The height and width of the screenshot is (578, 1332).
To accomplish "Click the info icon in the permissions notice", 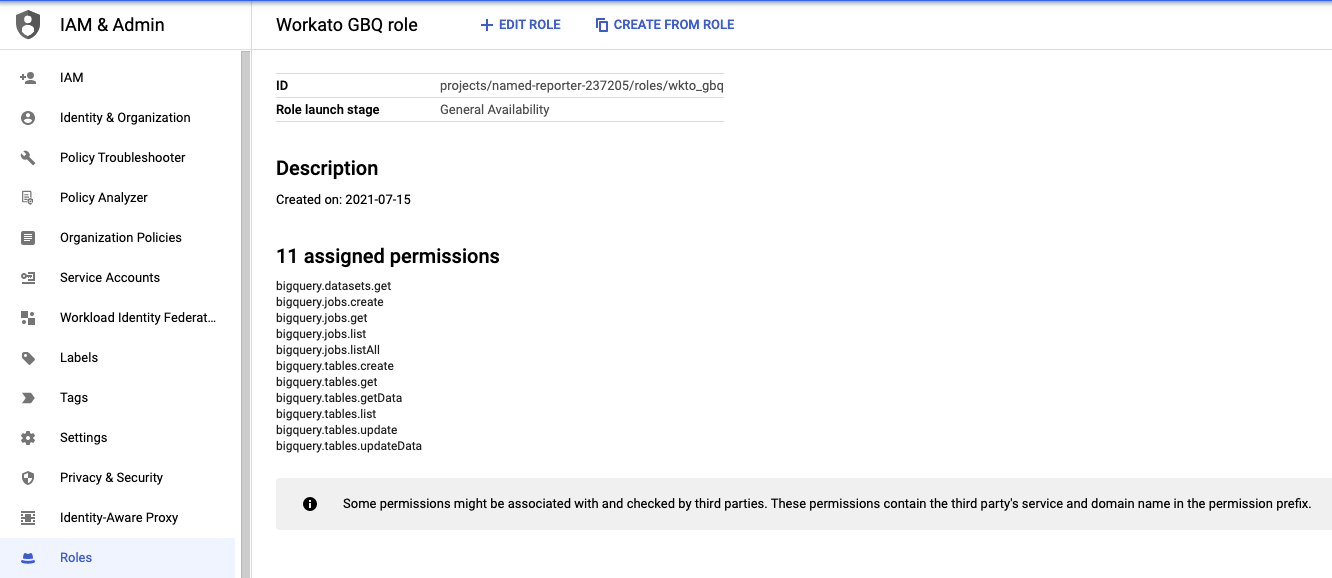I will coord(310,503).
